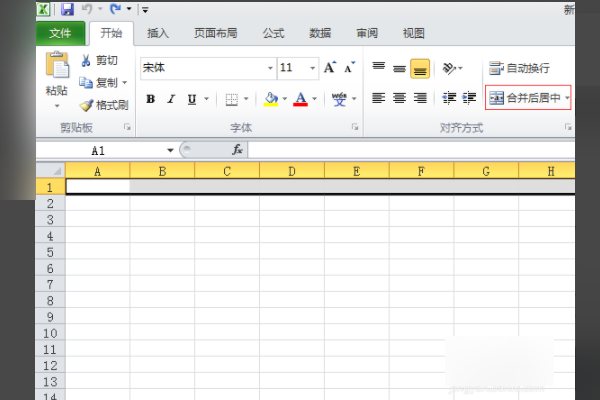Save the workbook with the floppy icon
Screen dimensions: 600x400
pyautogui.click(x=67, y=9)
